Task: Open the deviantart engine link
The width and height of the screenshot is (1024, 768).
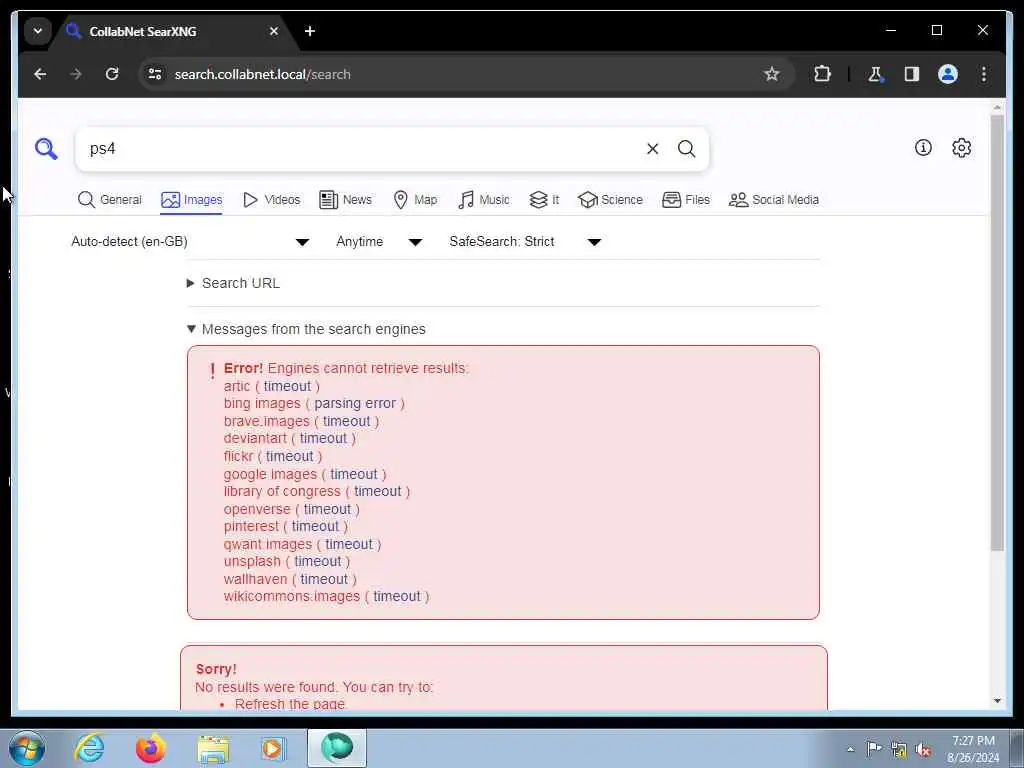Action: point(255,438)
